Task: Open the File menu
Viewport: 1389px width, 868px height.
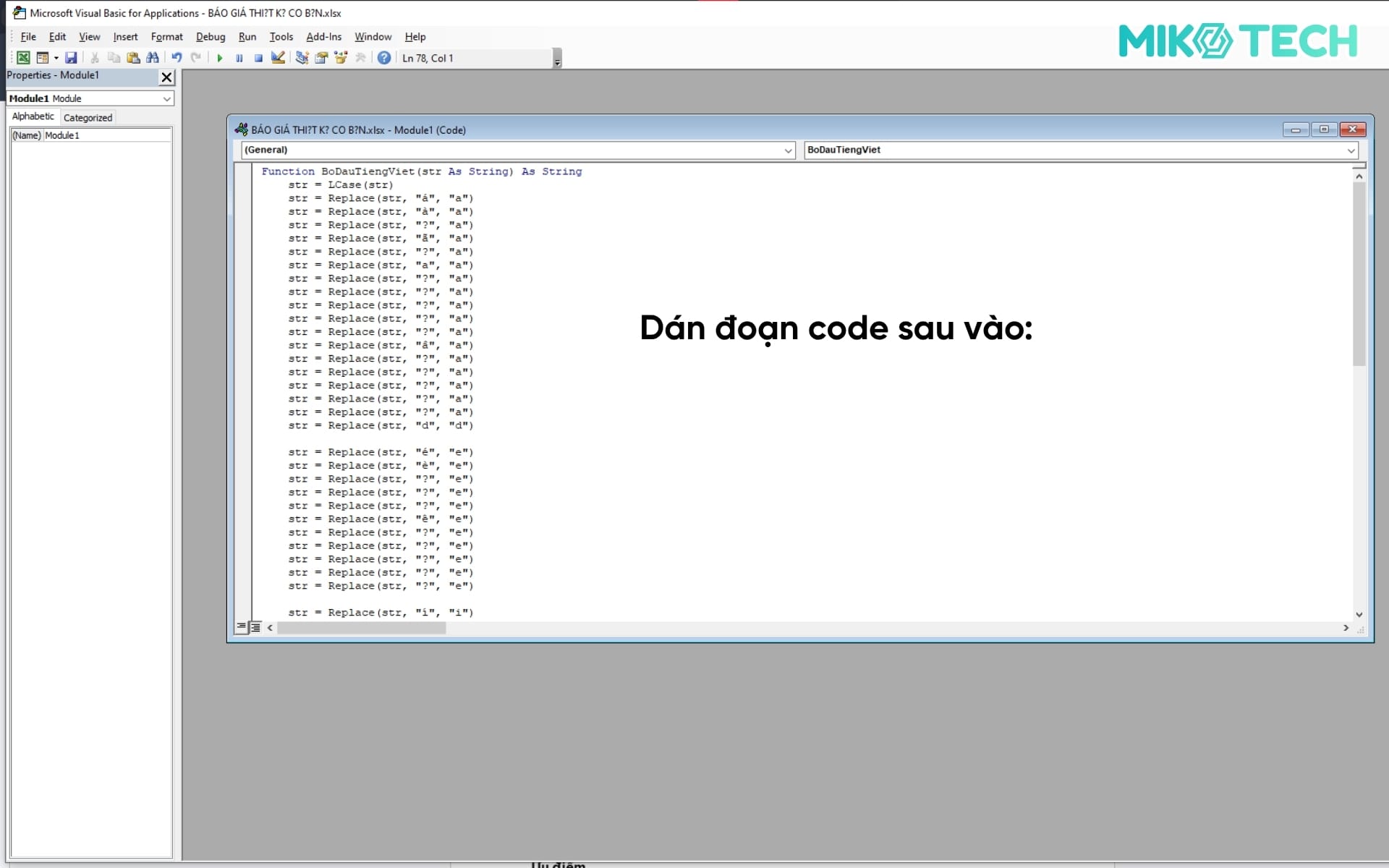Action: click(28, 37)
